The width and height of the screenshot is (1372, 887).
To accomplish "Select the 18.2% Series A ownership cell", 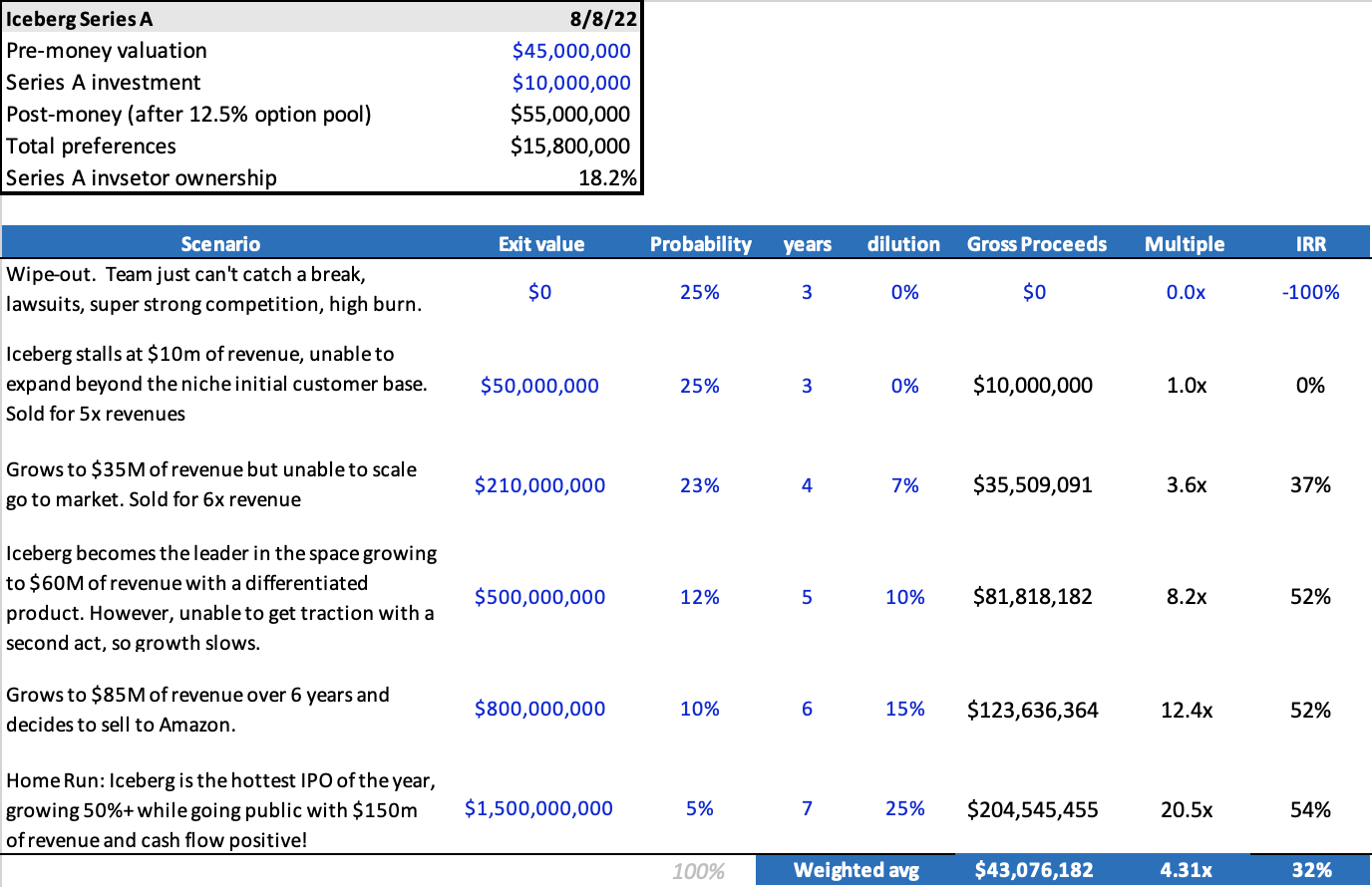I will point(606,178).
